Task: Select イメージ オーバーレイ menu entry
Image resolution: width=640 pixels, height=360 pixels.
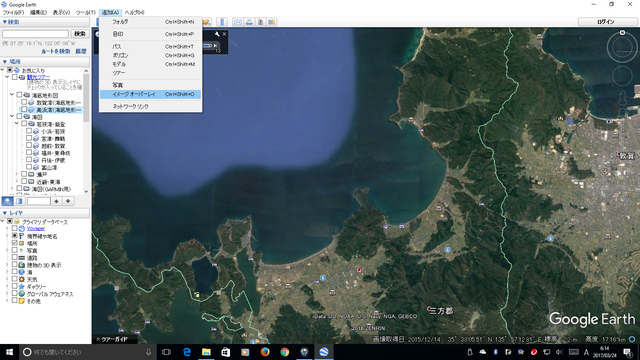Action: point(150,94)
